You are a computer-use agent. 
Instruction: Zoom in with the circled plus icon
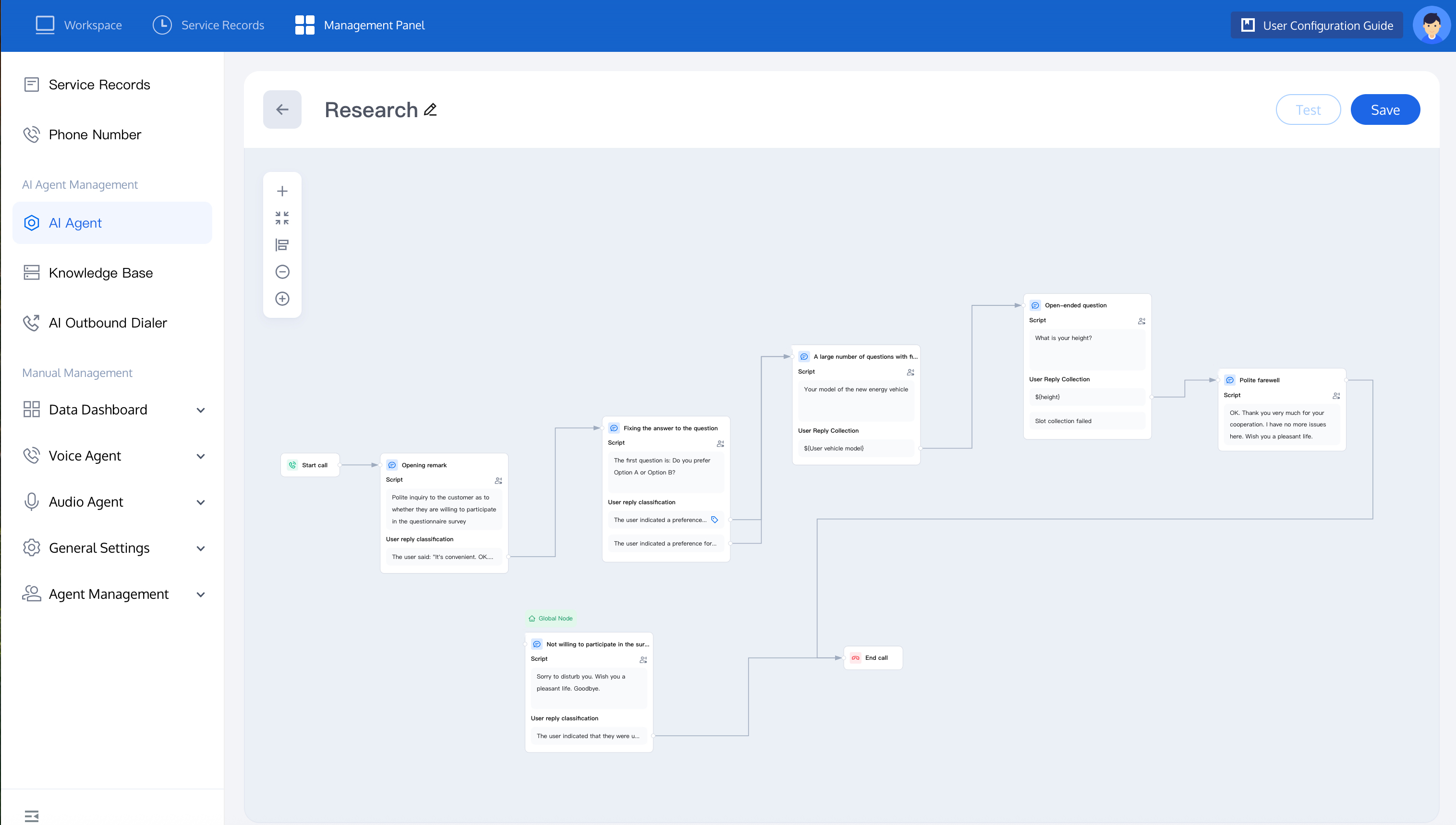click(x=282, y=299)
